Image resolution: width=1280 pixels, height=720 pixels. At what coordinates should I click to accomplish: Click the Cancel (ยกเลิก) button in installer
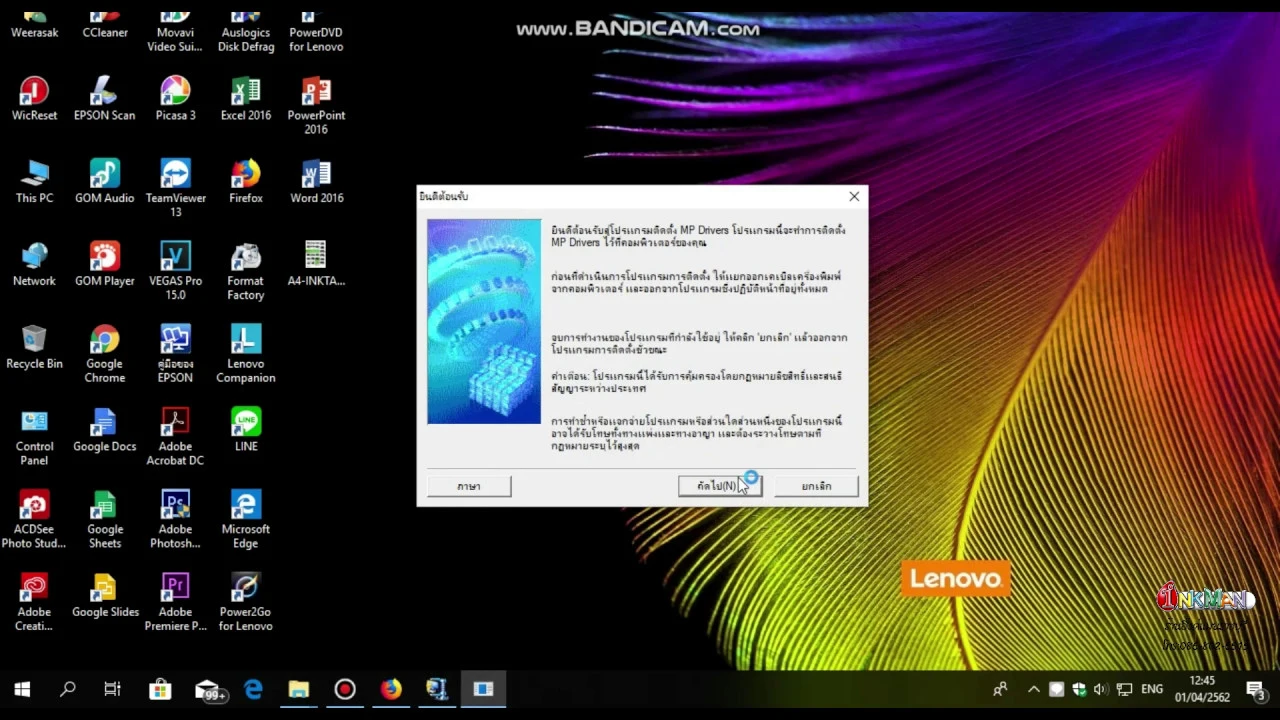point(816,486)
